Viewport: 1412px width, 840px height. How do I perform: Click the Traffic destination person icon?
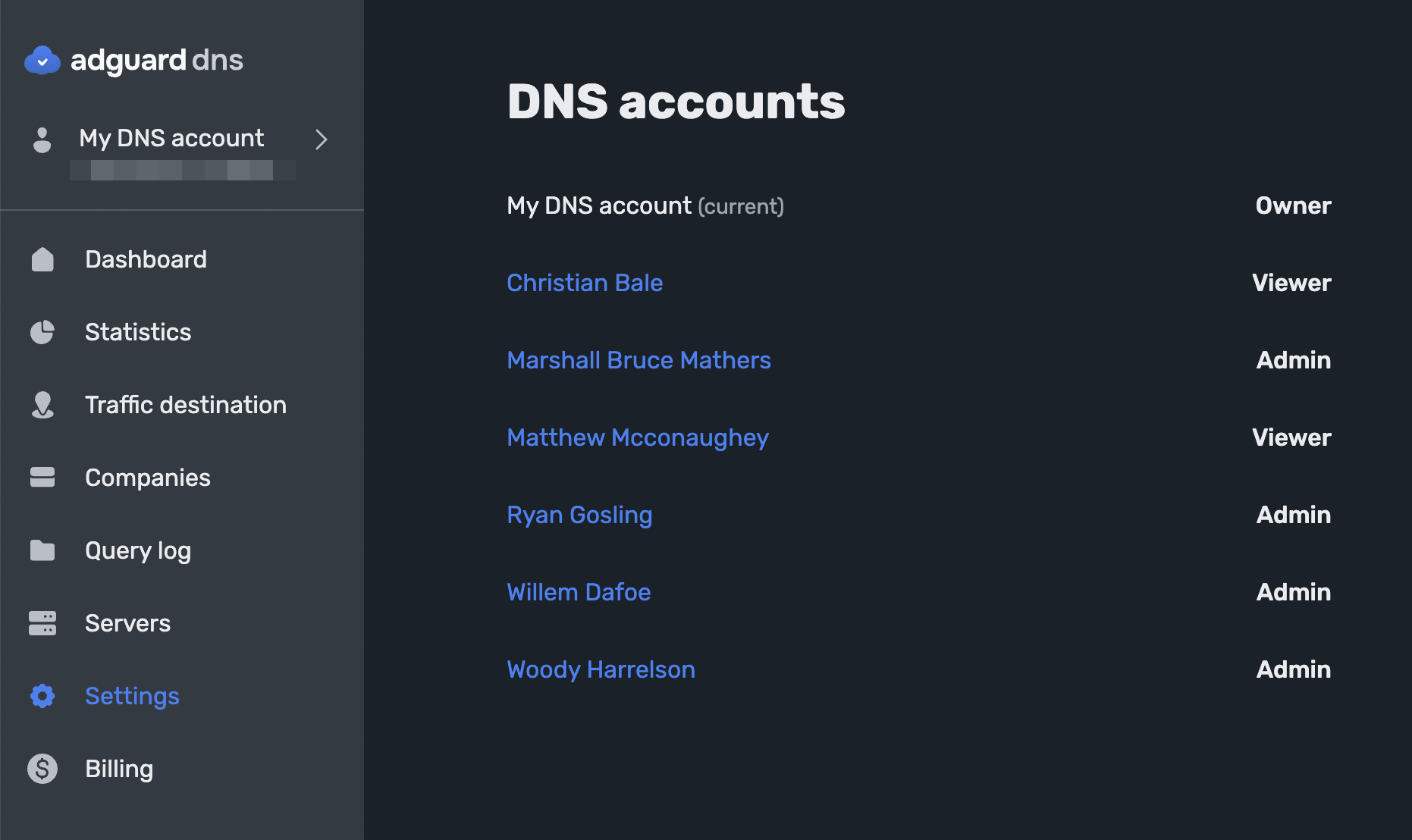coord(42,405)
